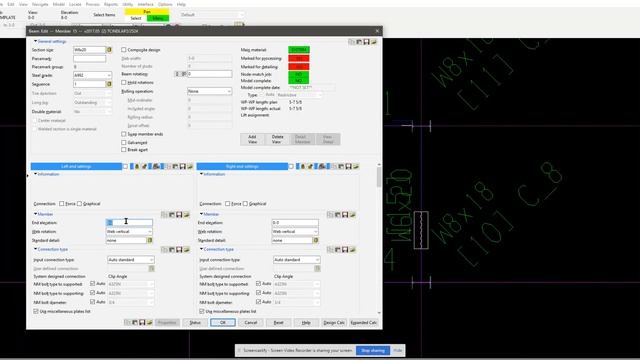Collapse the left Information section

[x=36, y=174]
